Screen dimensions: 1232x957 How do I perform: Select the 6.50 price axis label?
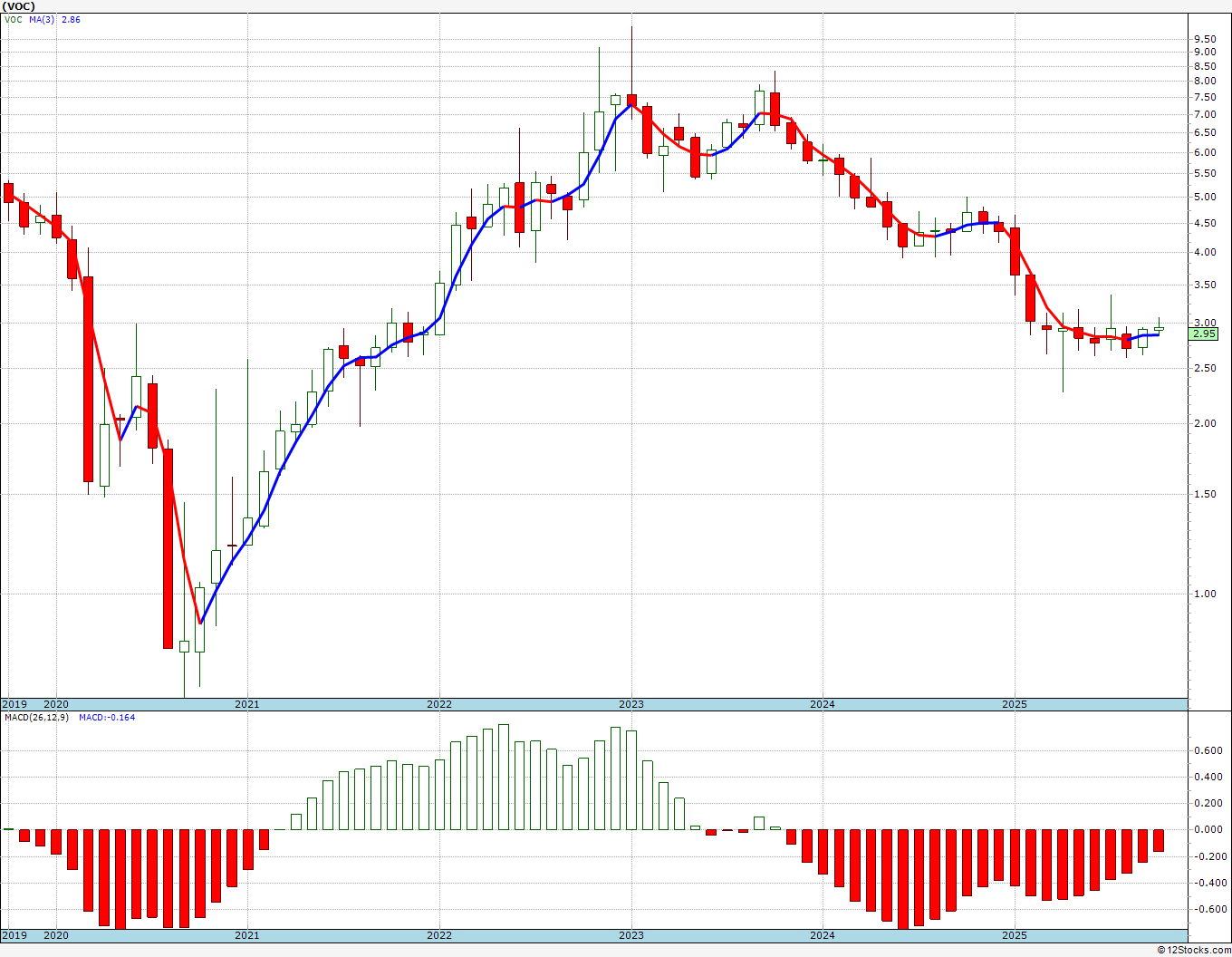[1205, 132]
